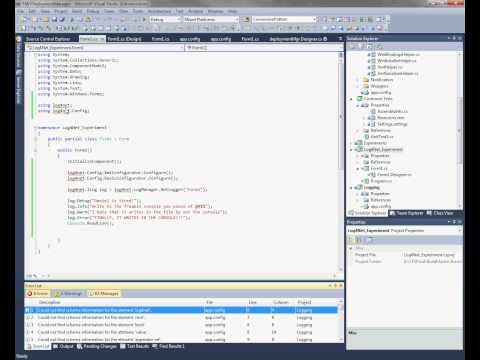The width and height of the screenshot is (480, 360).
Task: Click the Property Pages icon in Properties panel
Action: (x=370, y=239)
